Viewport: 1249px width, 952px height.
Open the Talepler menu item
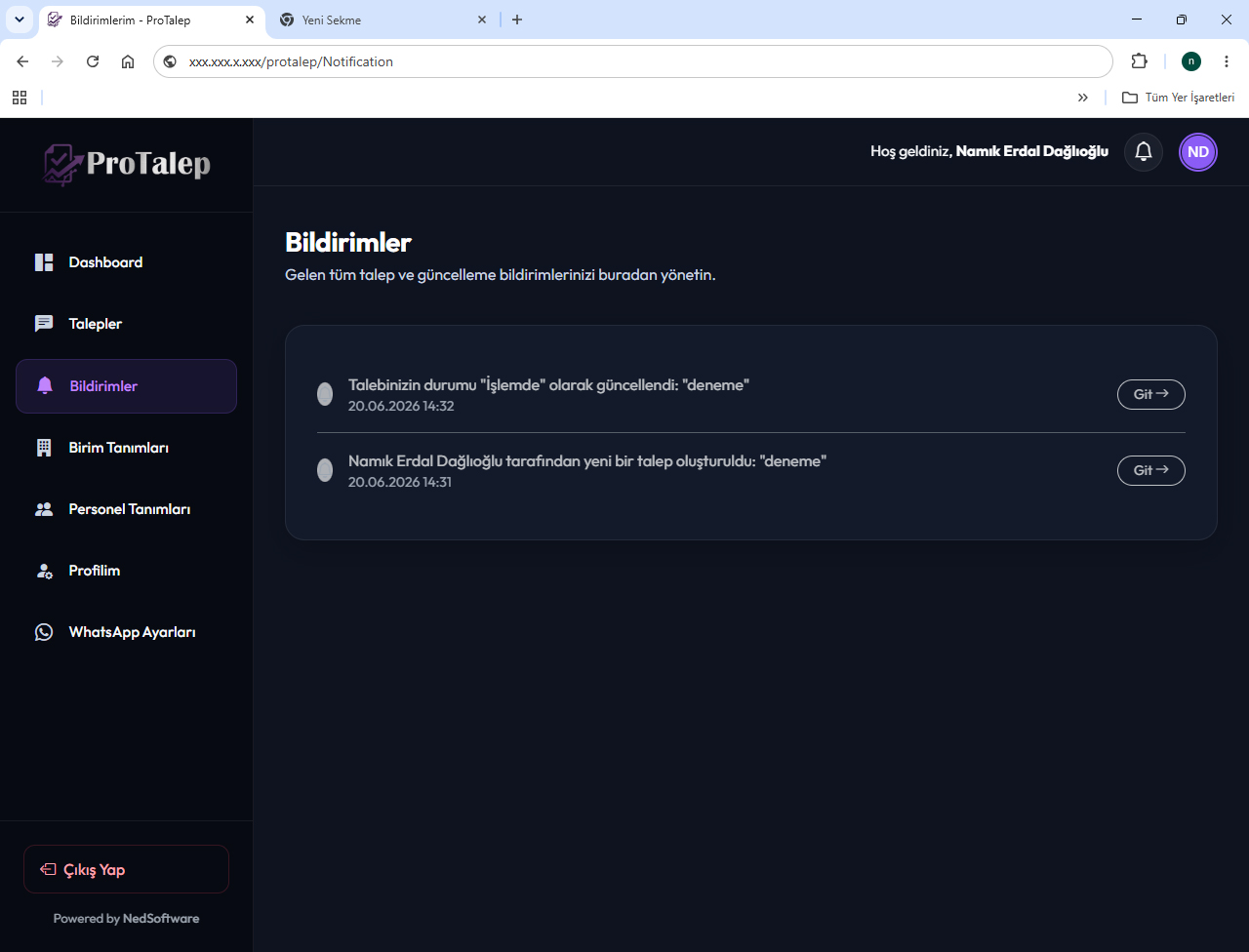pyautogui.click(x=126, y=324)
